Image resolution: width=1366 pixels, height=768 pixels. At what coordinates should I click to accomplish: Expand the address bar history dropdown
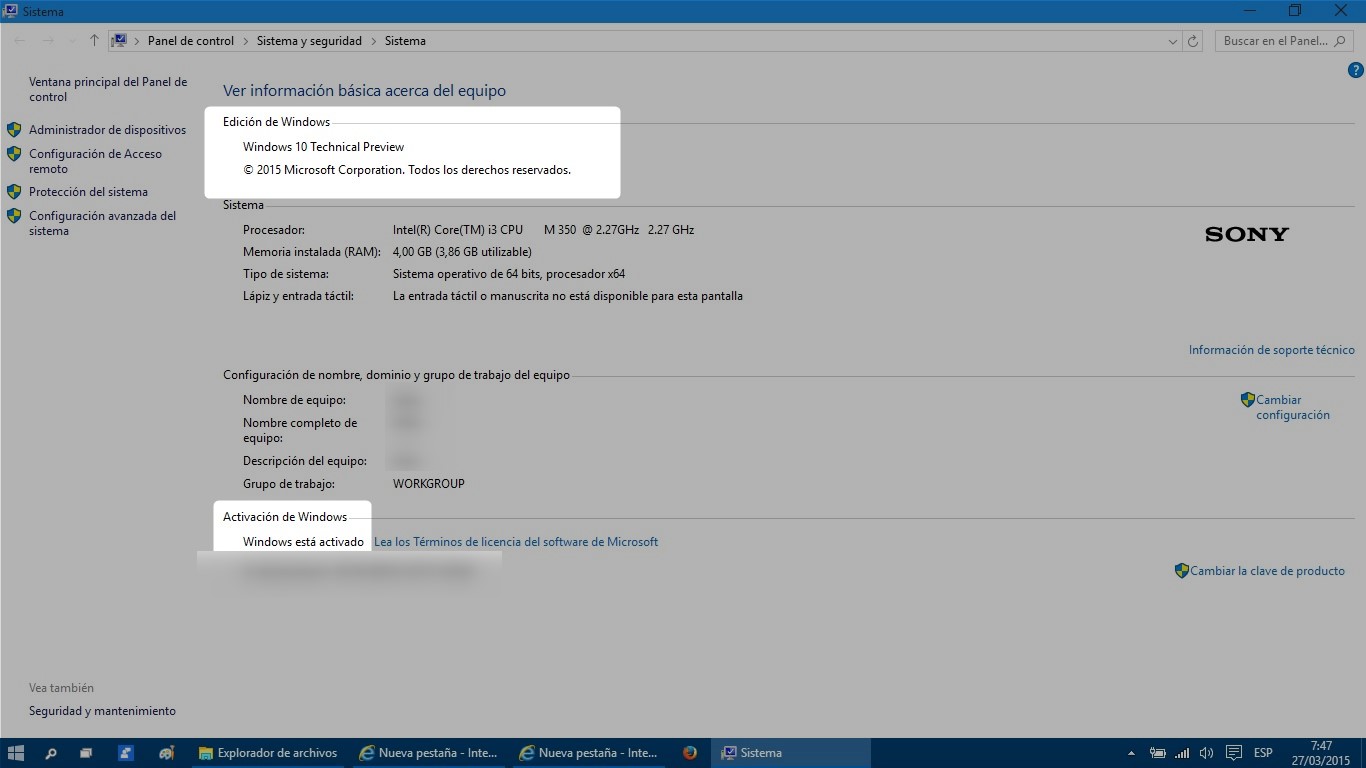pyautogui.click(x=1173, y=41)
